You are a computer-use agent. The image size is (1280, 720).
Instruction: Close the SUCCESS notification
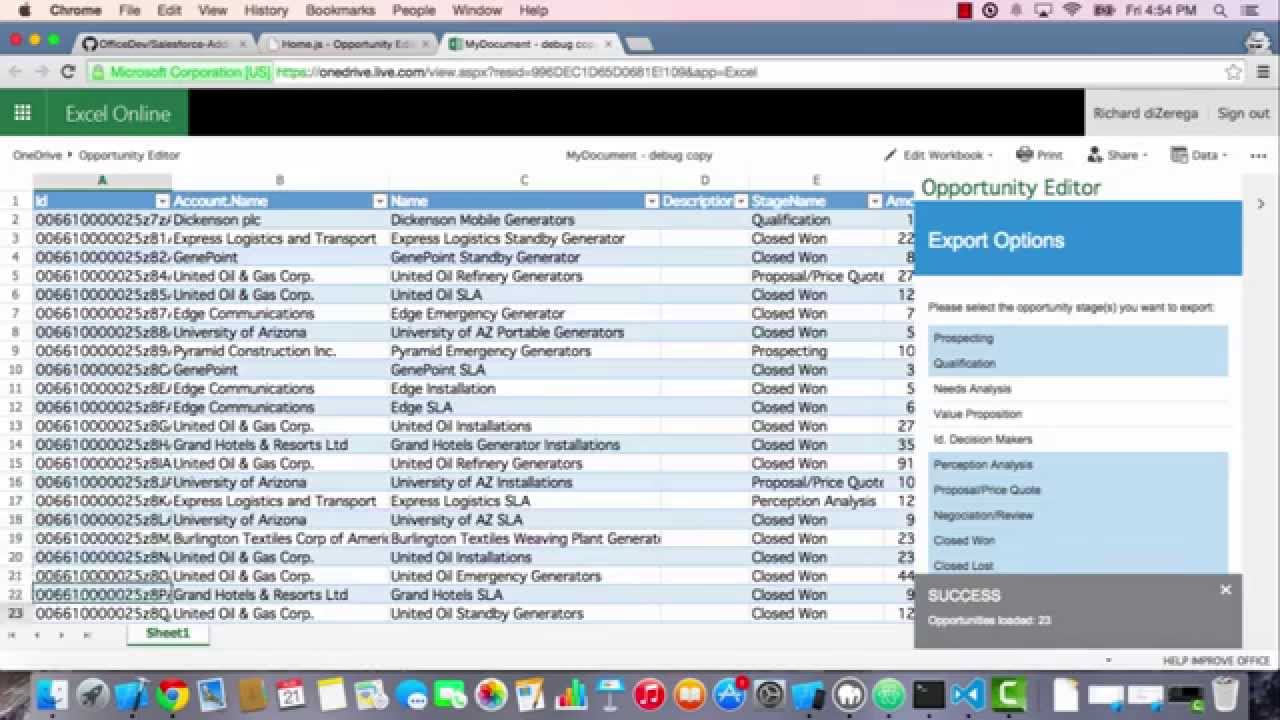pyautogui.click(x=1225, y=590)
